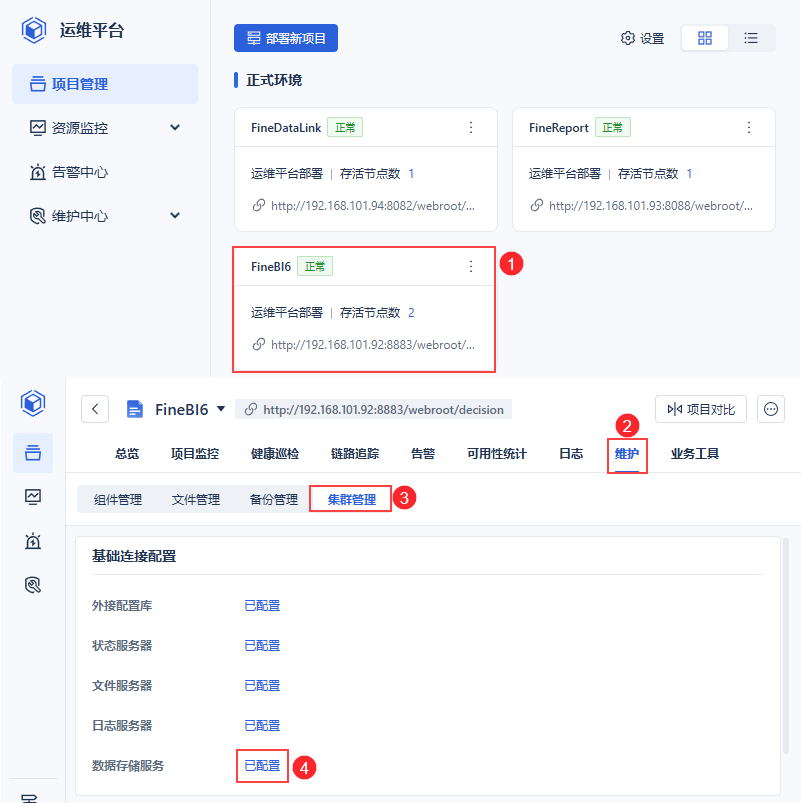This screenshot has width=801, height=803.
Task: Open the FineDataLink project card title
Action: coord(286,128)
